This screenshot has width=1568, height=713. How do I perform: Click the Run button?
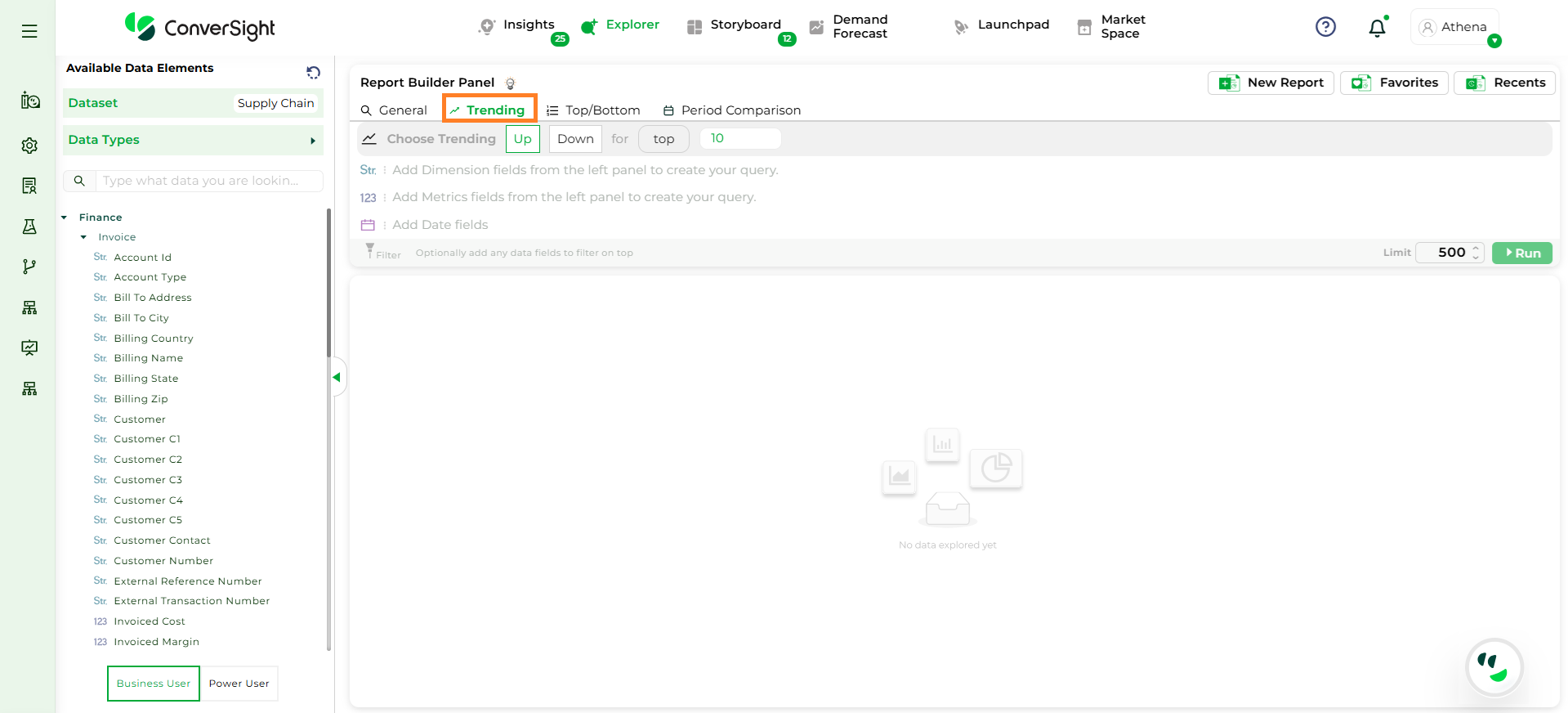[x=1521, y=253]
